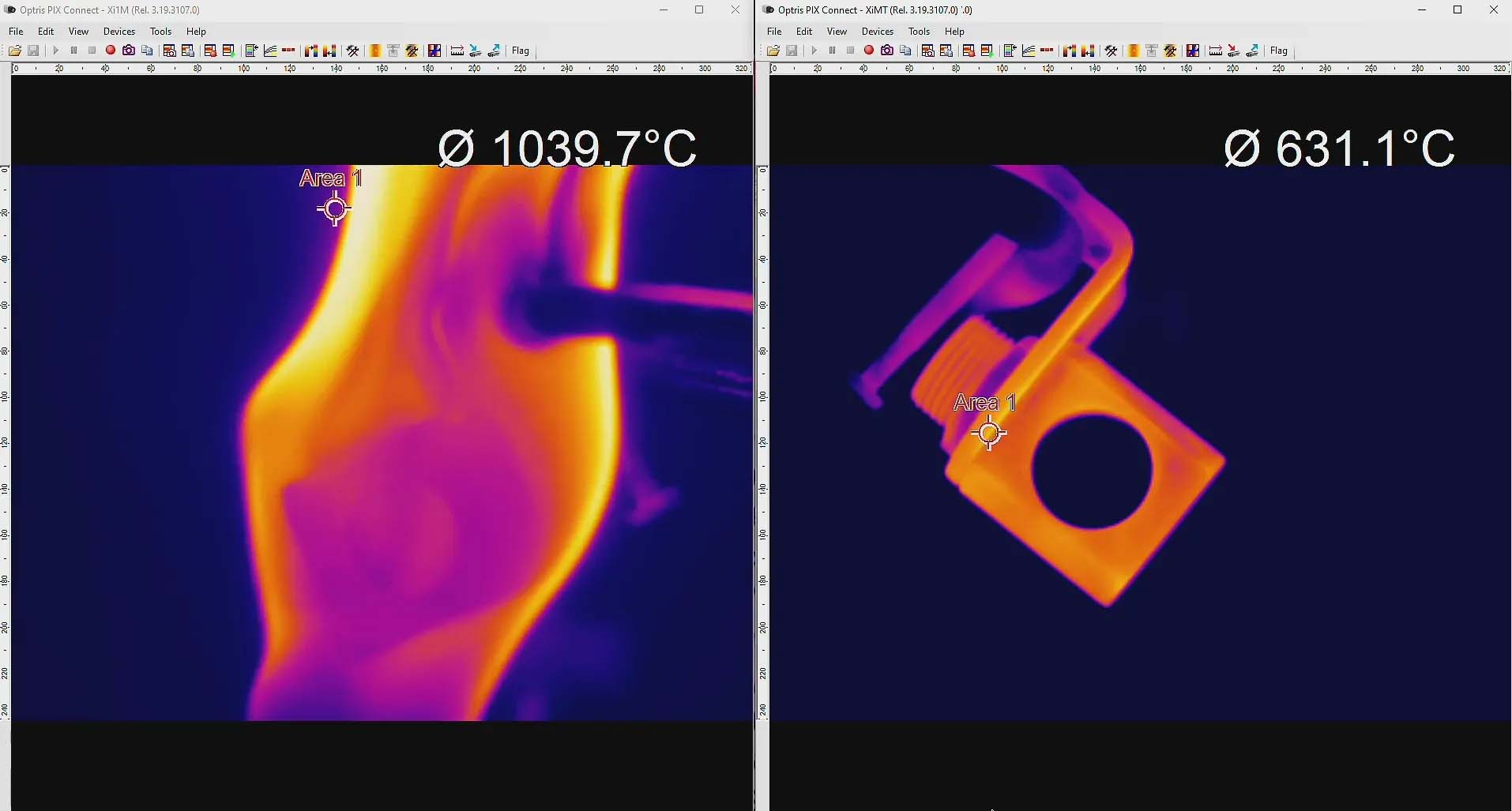The width and height of the screenshot is (1512, 811).
Task: Click the hammer configuration icon in Xi1M toolbar
Action: [353, 51]
